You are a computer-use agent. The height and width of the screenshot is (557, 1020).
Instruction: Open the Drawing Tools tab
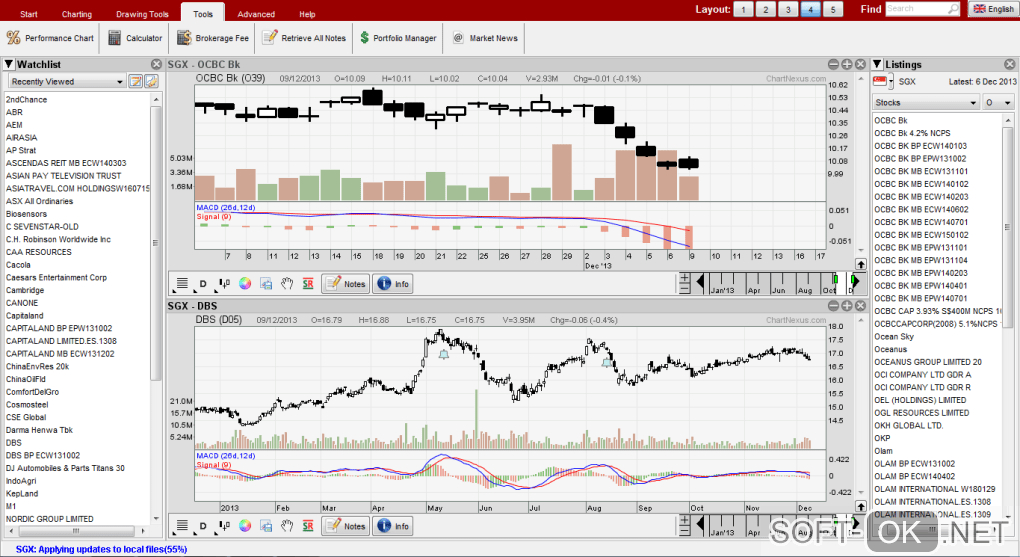tap(142, 14)
